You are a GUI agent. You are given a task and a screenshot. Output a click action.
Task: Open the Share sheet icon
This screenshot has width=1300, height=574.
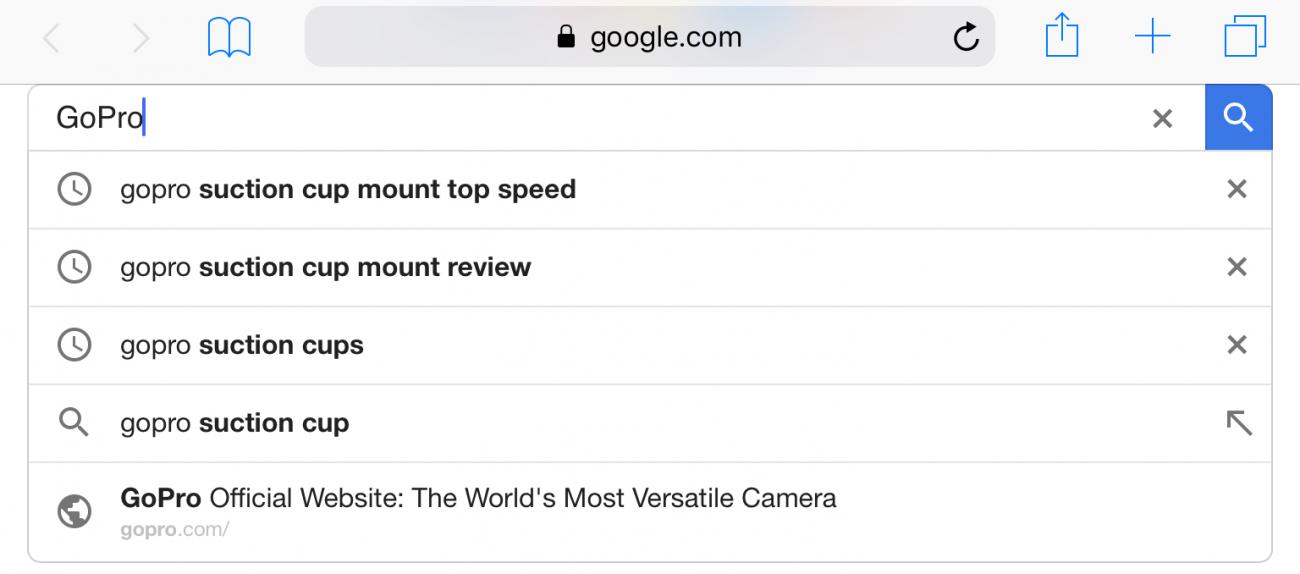1062,37
